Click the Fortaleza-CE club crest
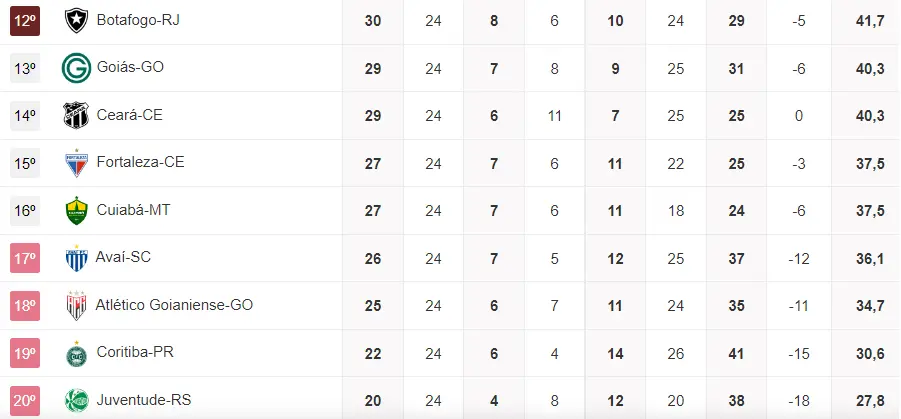Viewport: 901px width, 419px height. (x=76, y=163)
